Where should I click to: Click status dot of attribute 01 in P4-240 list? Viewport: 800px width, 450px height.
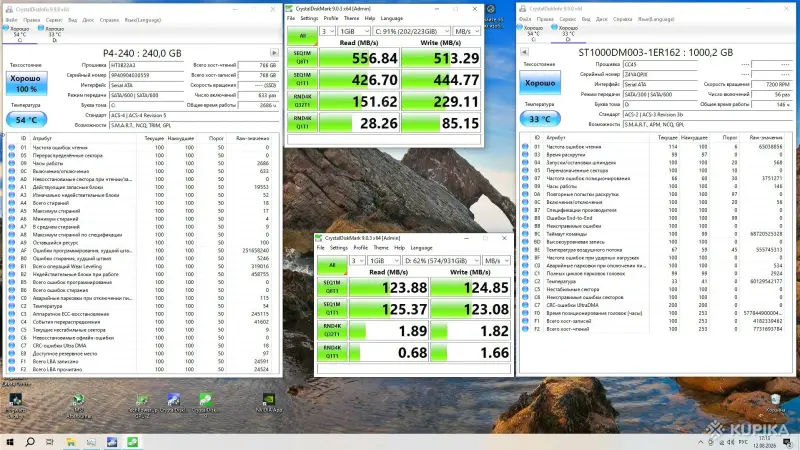12,147
